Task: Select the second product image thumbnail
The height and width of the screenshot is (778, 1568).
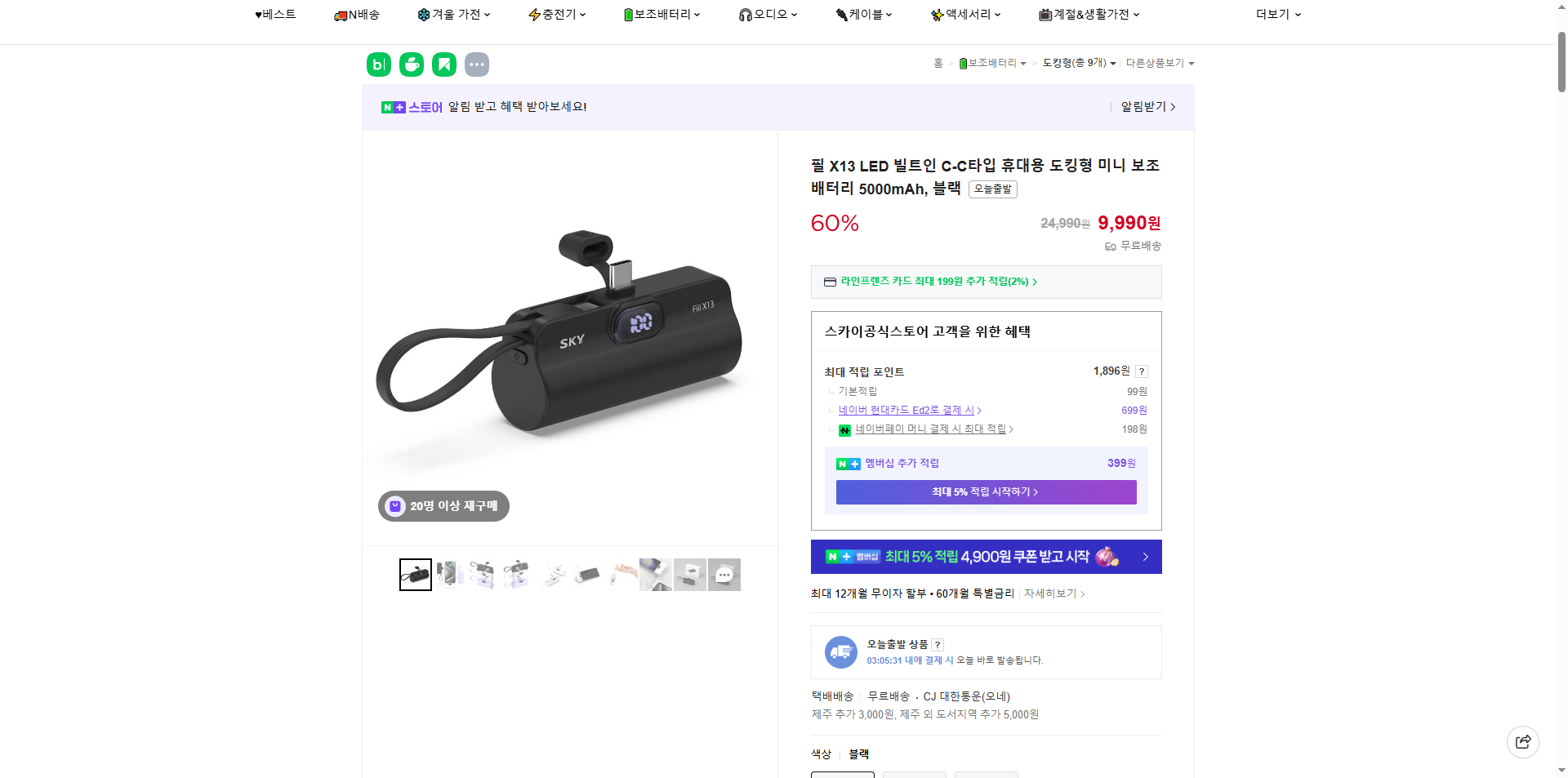Action: pyautogui.click(x=449, y=574)
